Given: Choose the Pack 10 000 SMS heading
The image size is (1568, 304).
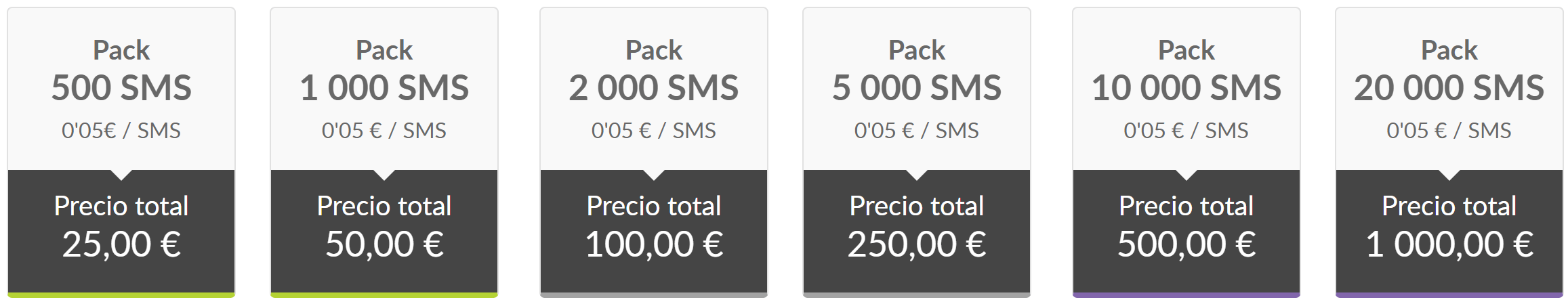Looking at the screenshot, I should [x=1187, y=70].
